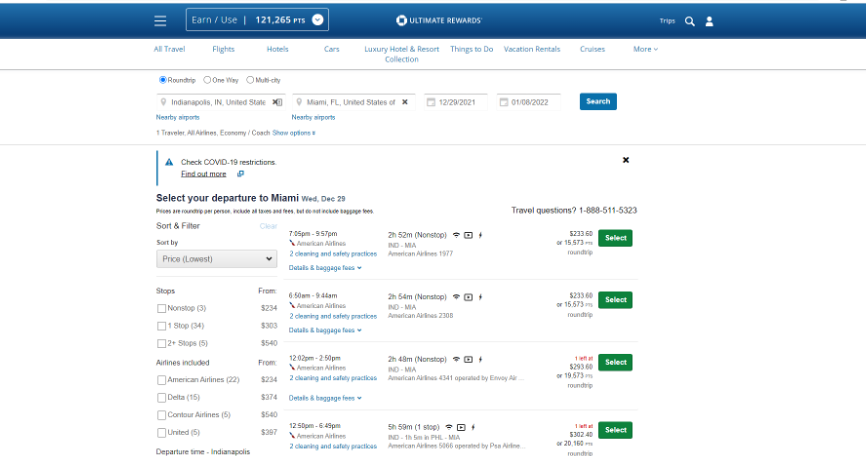Select the One Way radio button
866x456 pixels.
click(x=207, y=80)
